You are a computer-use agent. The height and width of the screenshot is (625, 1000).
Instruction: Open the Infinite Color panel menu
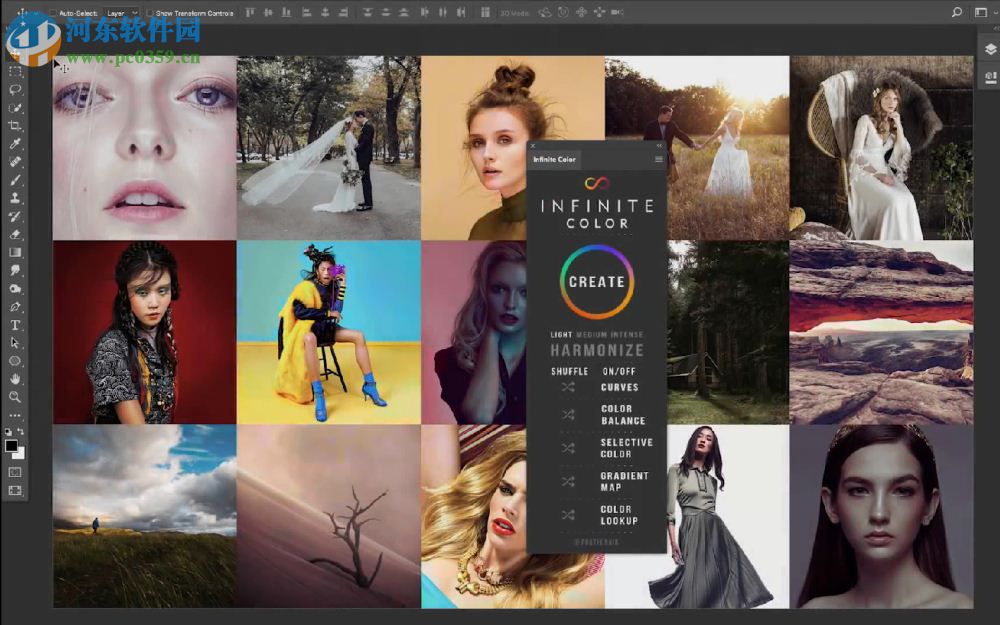[658, 159]
